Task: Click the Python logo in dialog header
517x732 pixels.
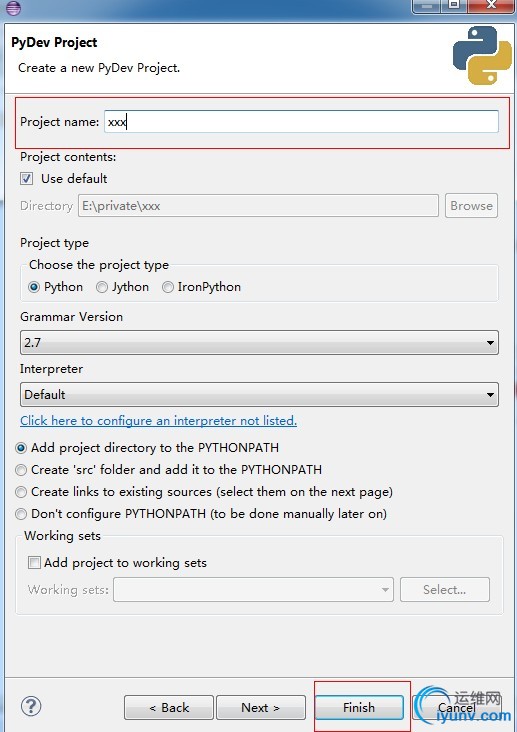Action: coord(482,56)
